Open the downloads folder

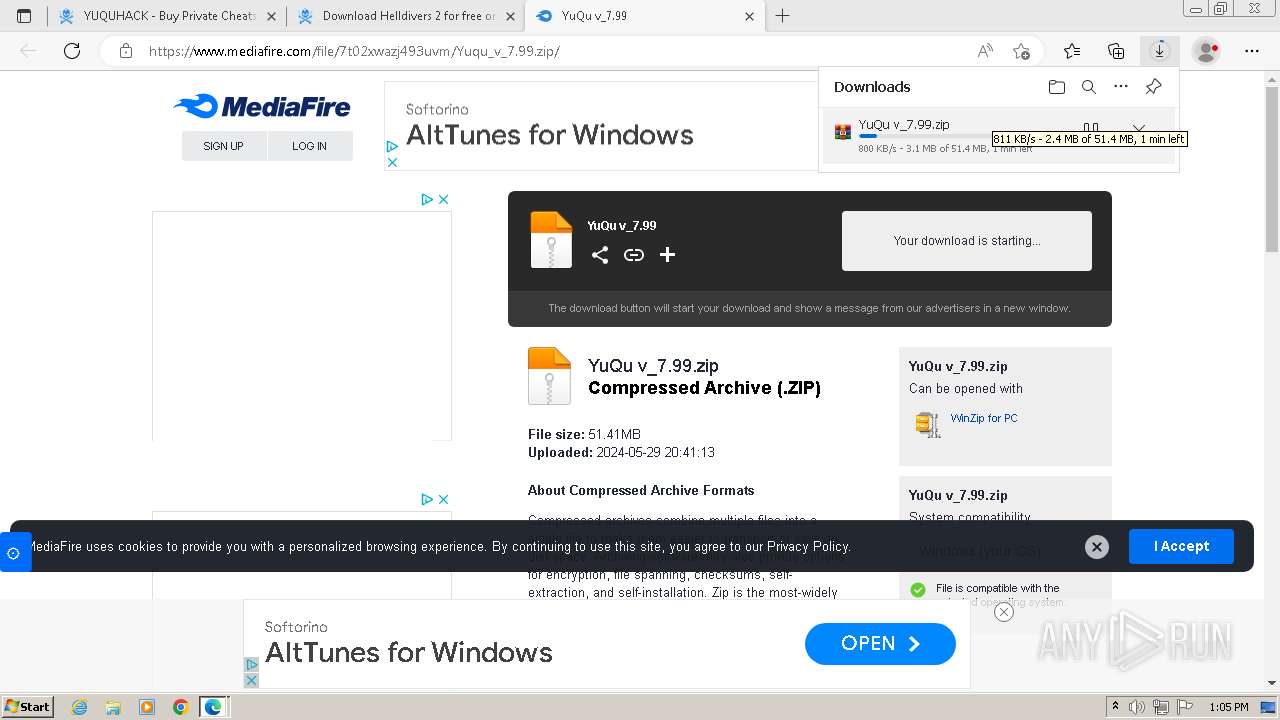1057,87
